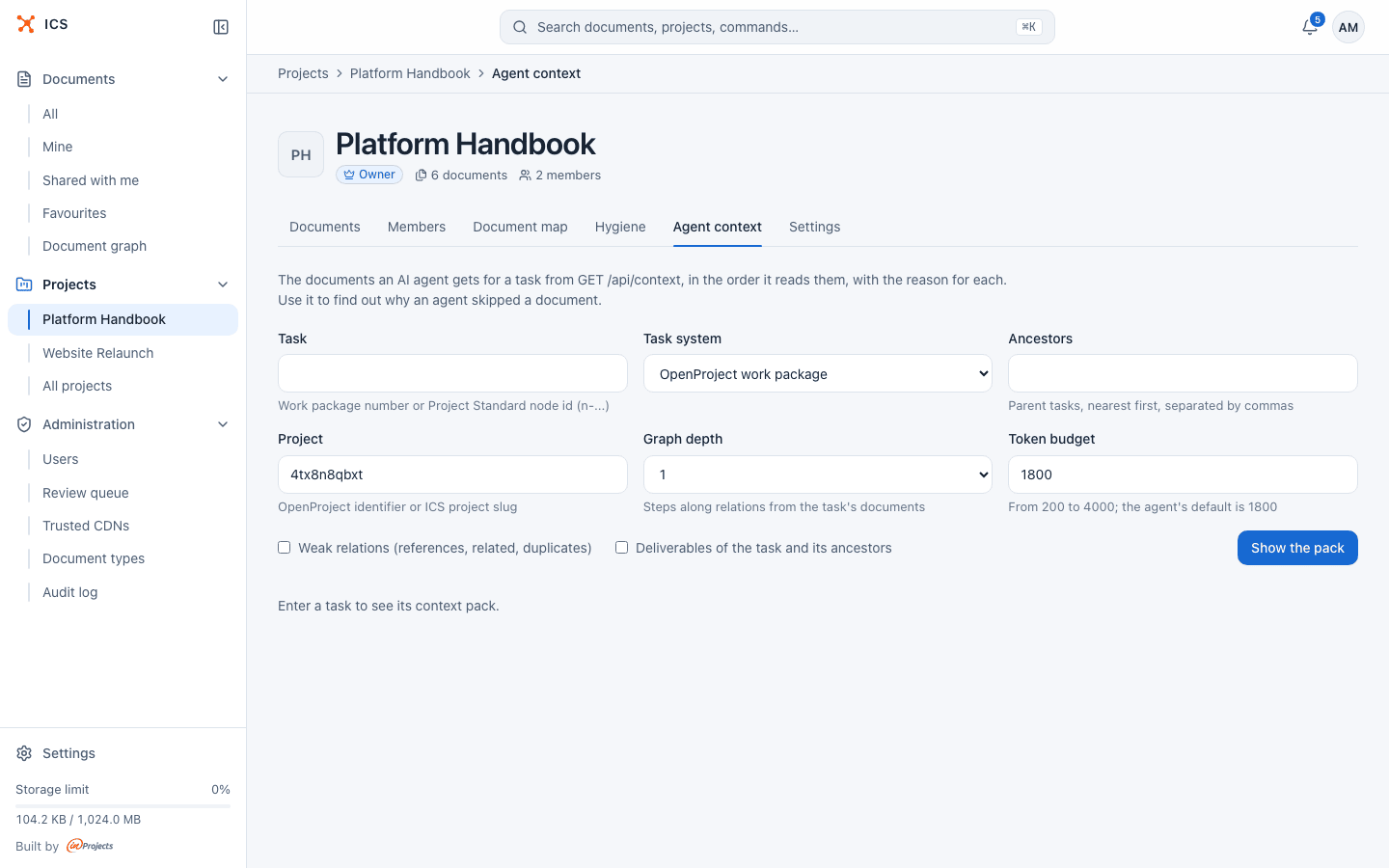Collapse the sidebar panel icon

[x=221, y=27]
